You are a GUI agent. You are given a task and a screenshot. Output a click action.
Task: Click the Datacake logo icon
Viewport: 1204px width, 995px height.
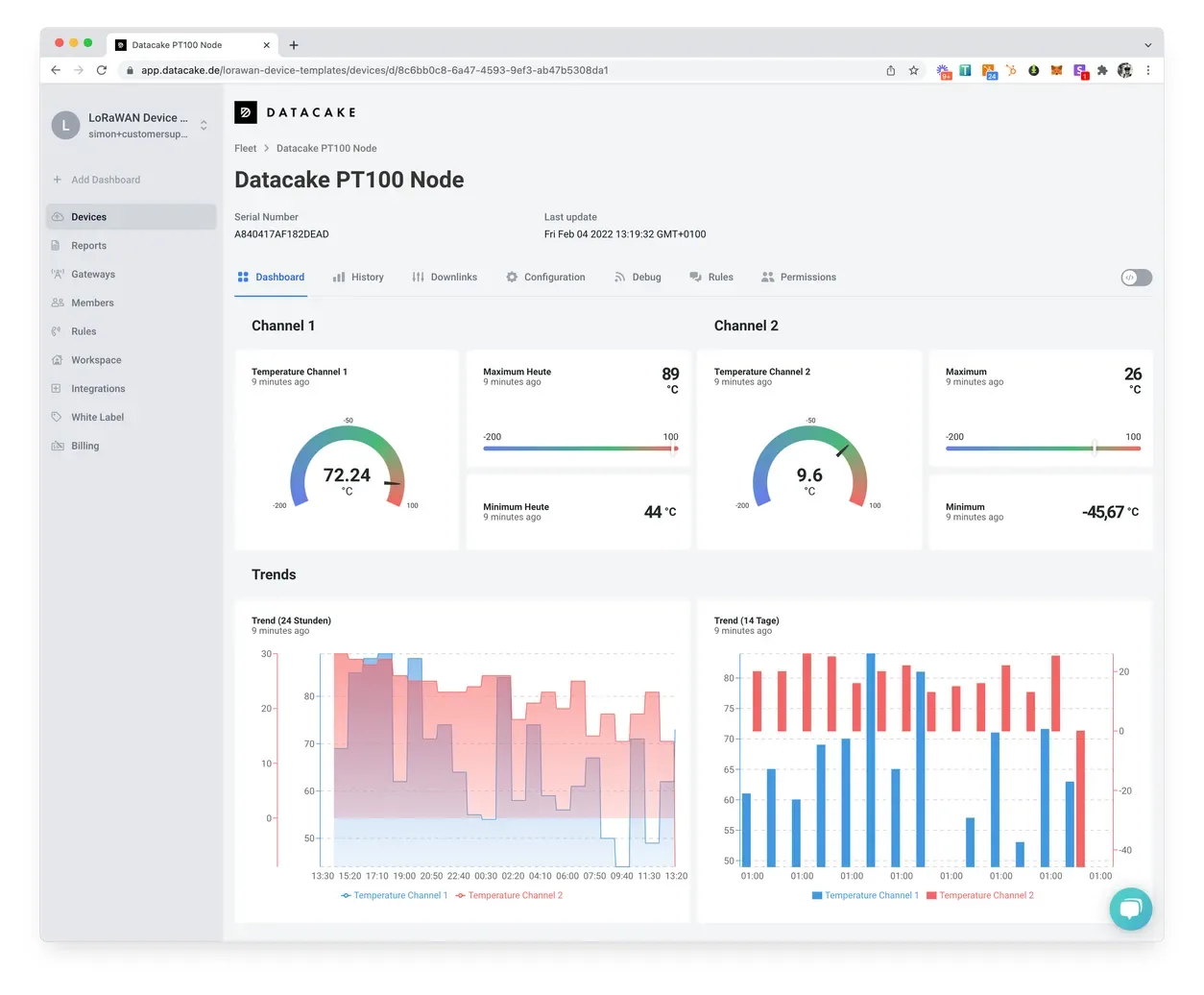245,112
